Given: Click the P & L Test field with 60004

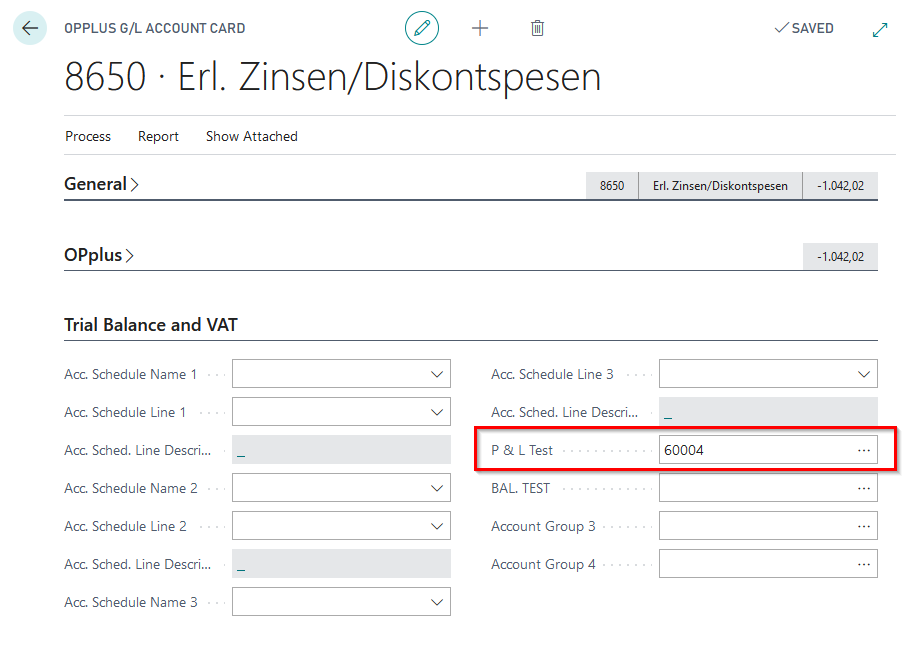Looking at the screenshot, I should [x=755, y=451].
